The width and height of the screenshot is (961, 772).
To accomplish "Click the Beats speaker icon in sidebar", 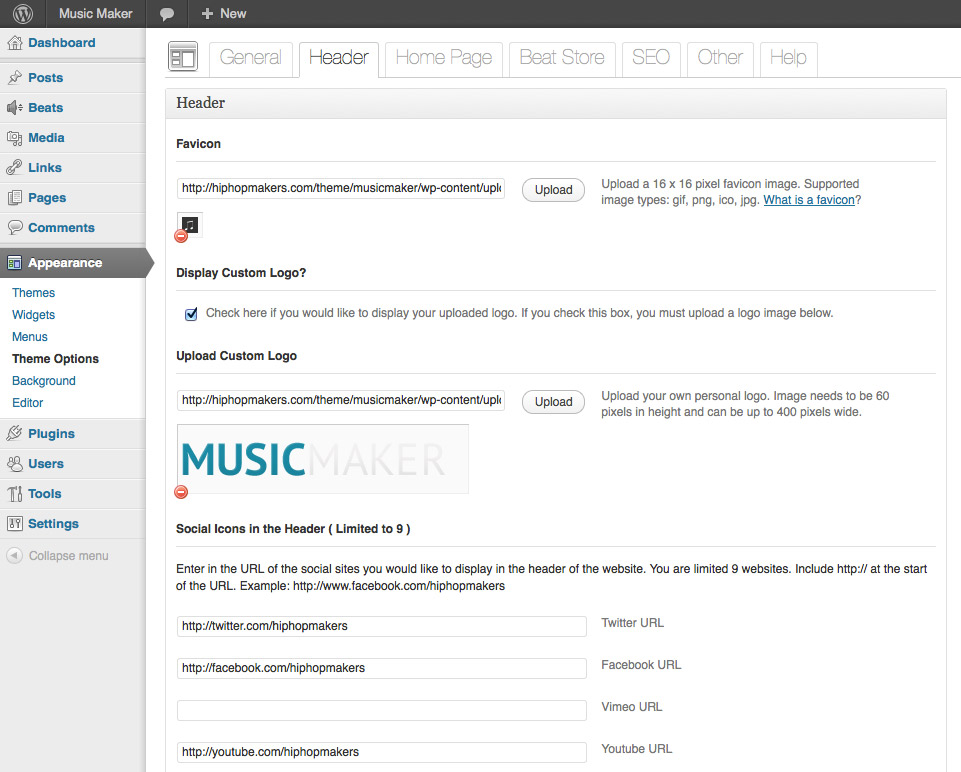I will tap(15, 108).
